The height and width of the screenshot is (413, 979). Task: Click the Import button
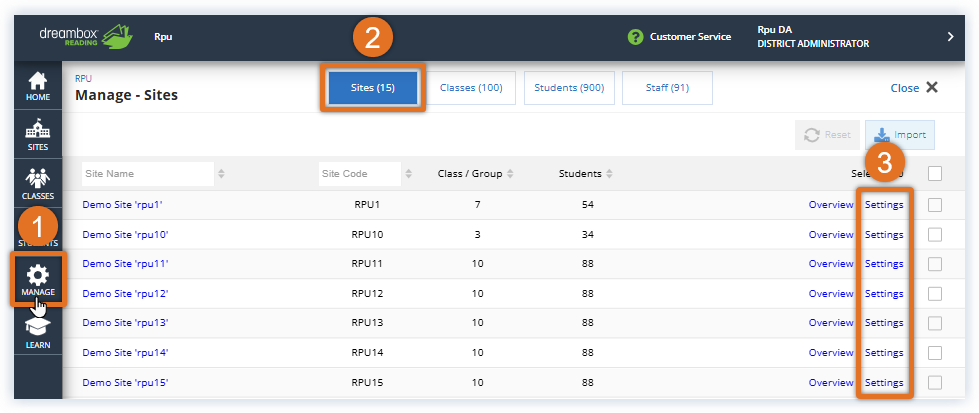point(900,135)
